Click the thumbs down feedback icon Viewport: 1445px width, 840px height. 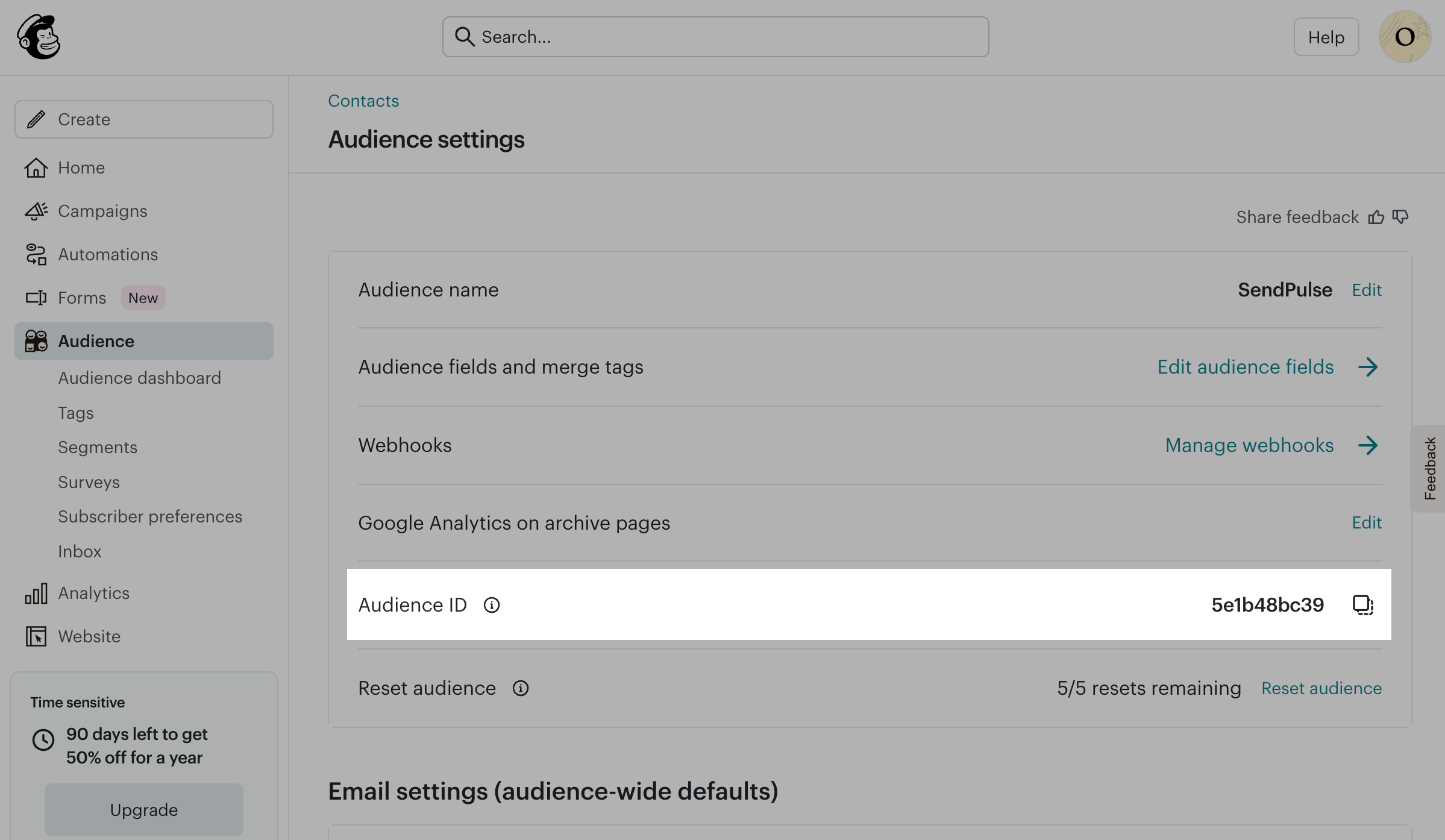pos(1400,217)
